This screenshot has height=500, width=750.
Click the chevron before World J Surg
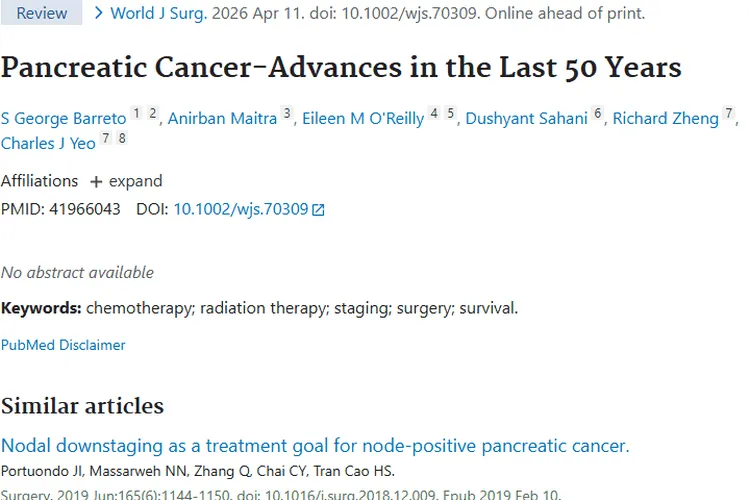[x=98, y=13]
